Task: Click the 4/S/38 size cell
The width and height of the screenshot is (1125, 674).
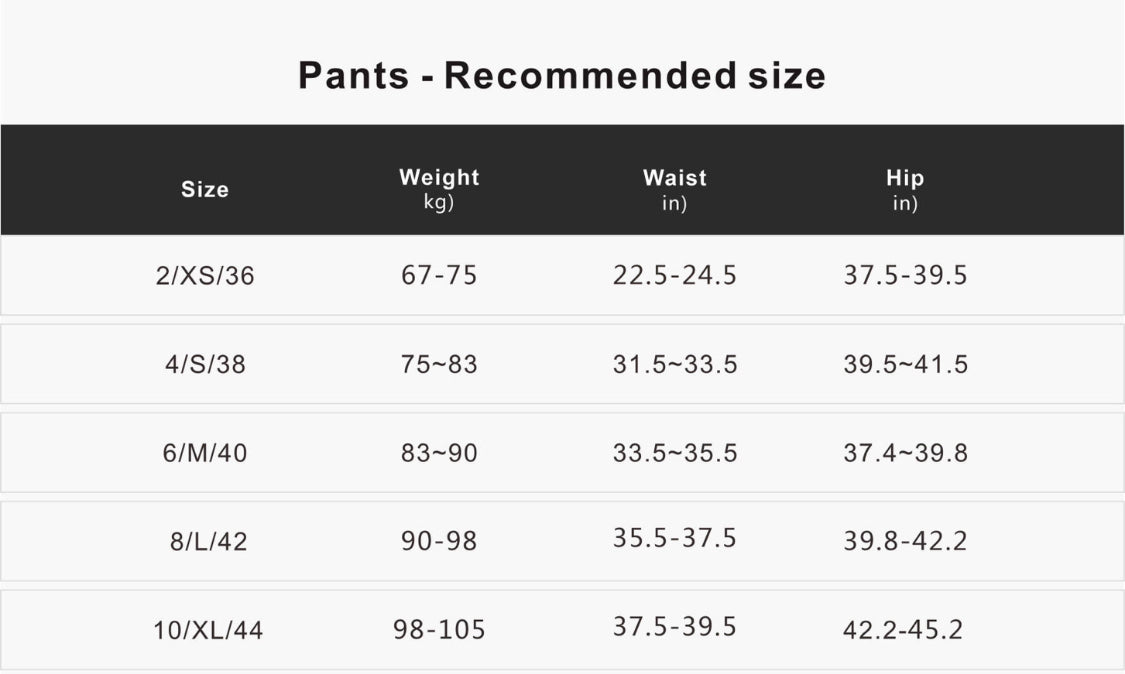Action: pos(205,365)
